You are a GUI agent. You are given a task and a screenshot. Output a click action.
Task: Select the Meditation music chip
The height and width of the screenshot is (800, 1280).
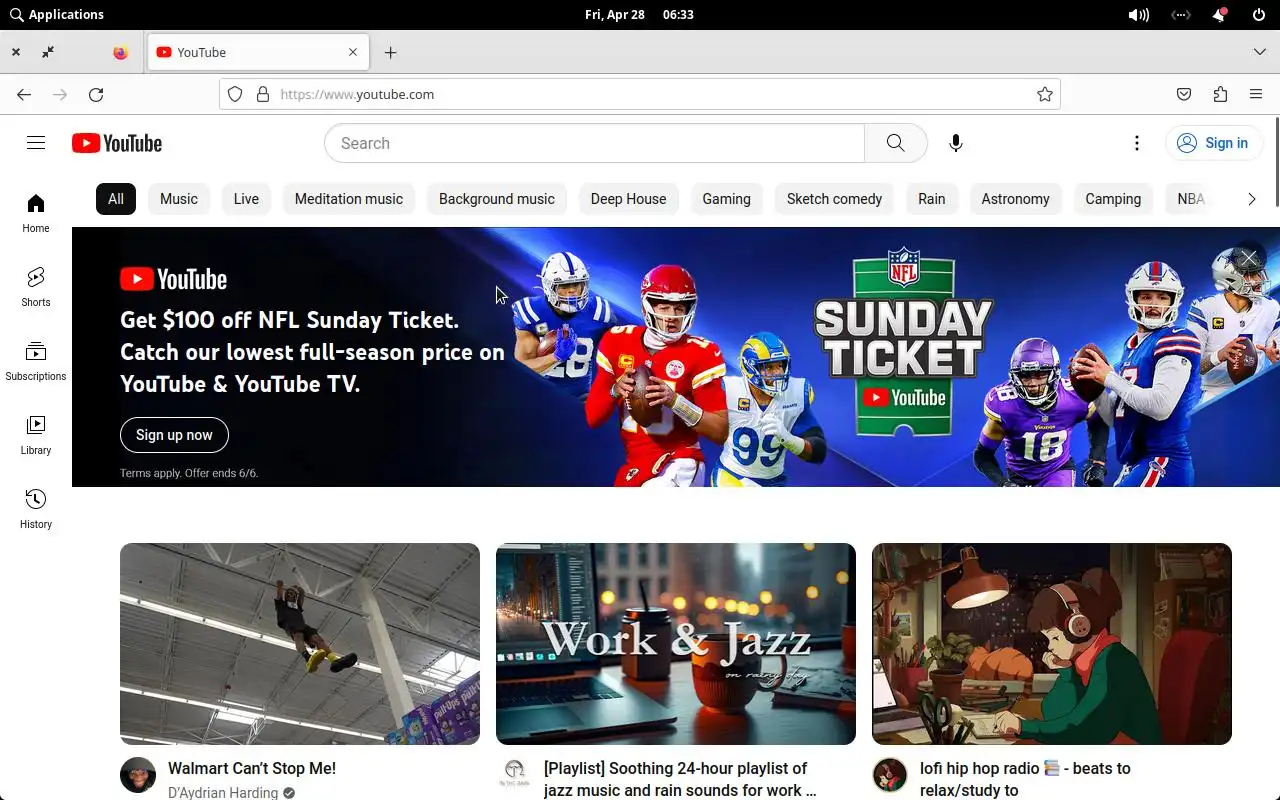pyautogui.click(x=349, y=199)
